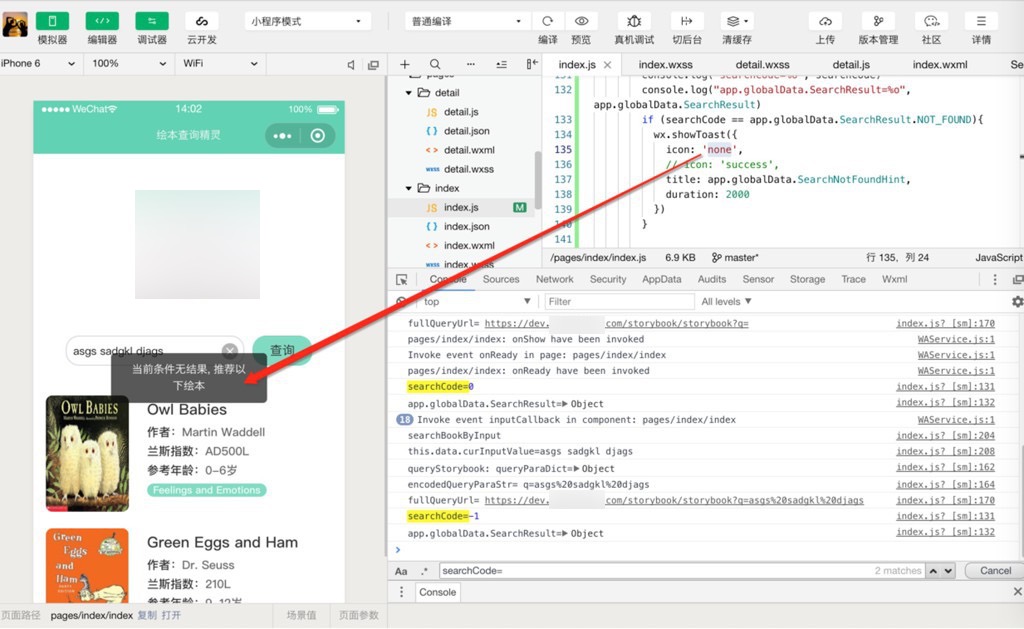
Task: Switch to the Network tab
Action: (x=554, y=280)
